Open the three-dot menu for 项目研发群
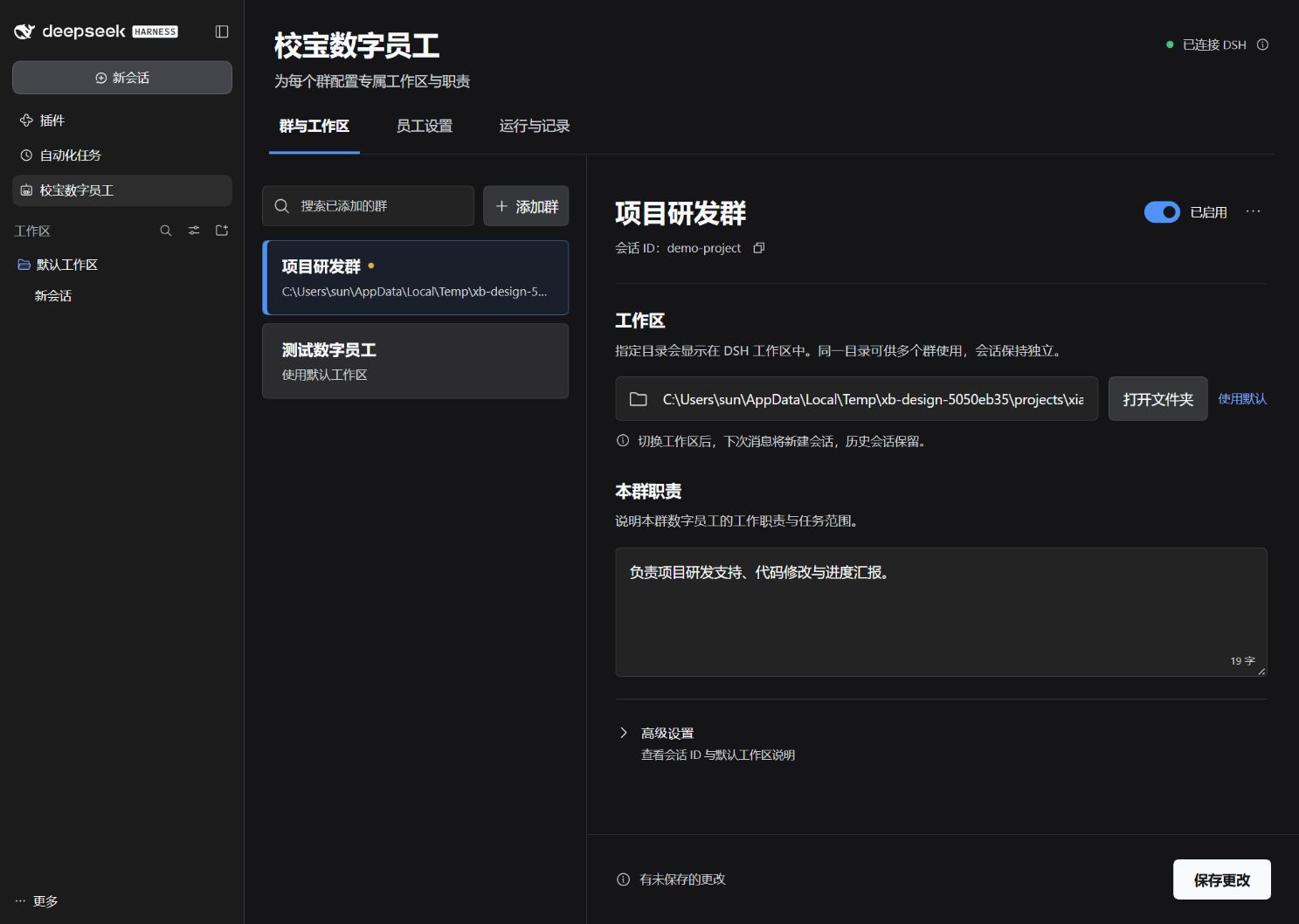The image size is (1299, 924). 1254,211
